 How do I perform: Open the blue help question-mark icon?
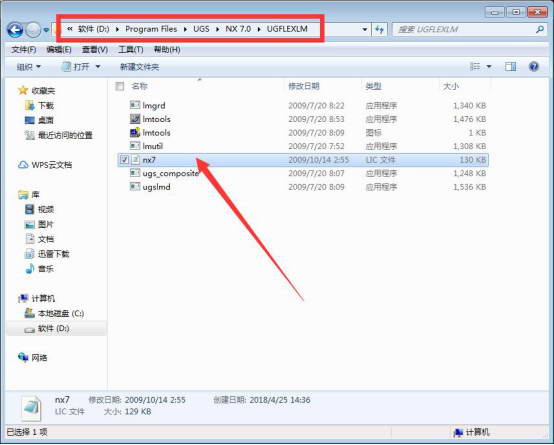point(534,66)
